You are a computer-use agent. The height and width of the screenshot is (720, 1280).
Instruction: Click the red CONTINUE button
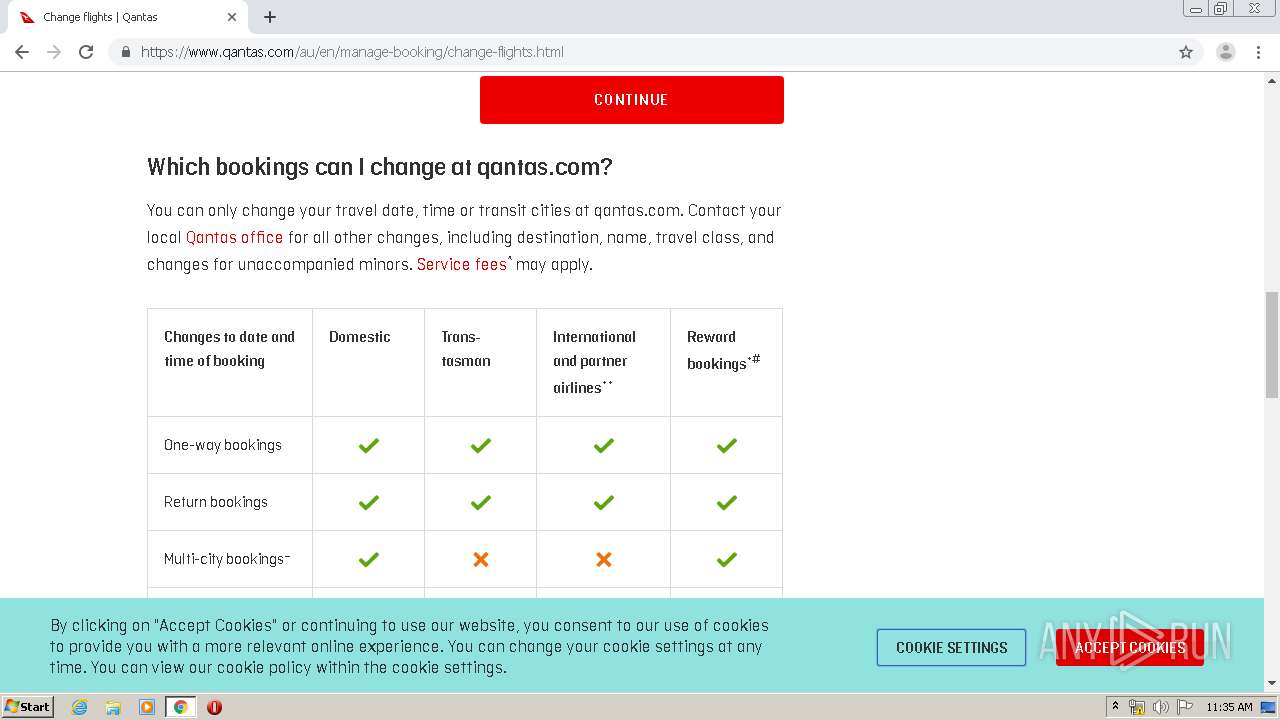click(x=631, y=100)
